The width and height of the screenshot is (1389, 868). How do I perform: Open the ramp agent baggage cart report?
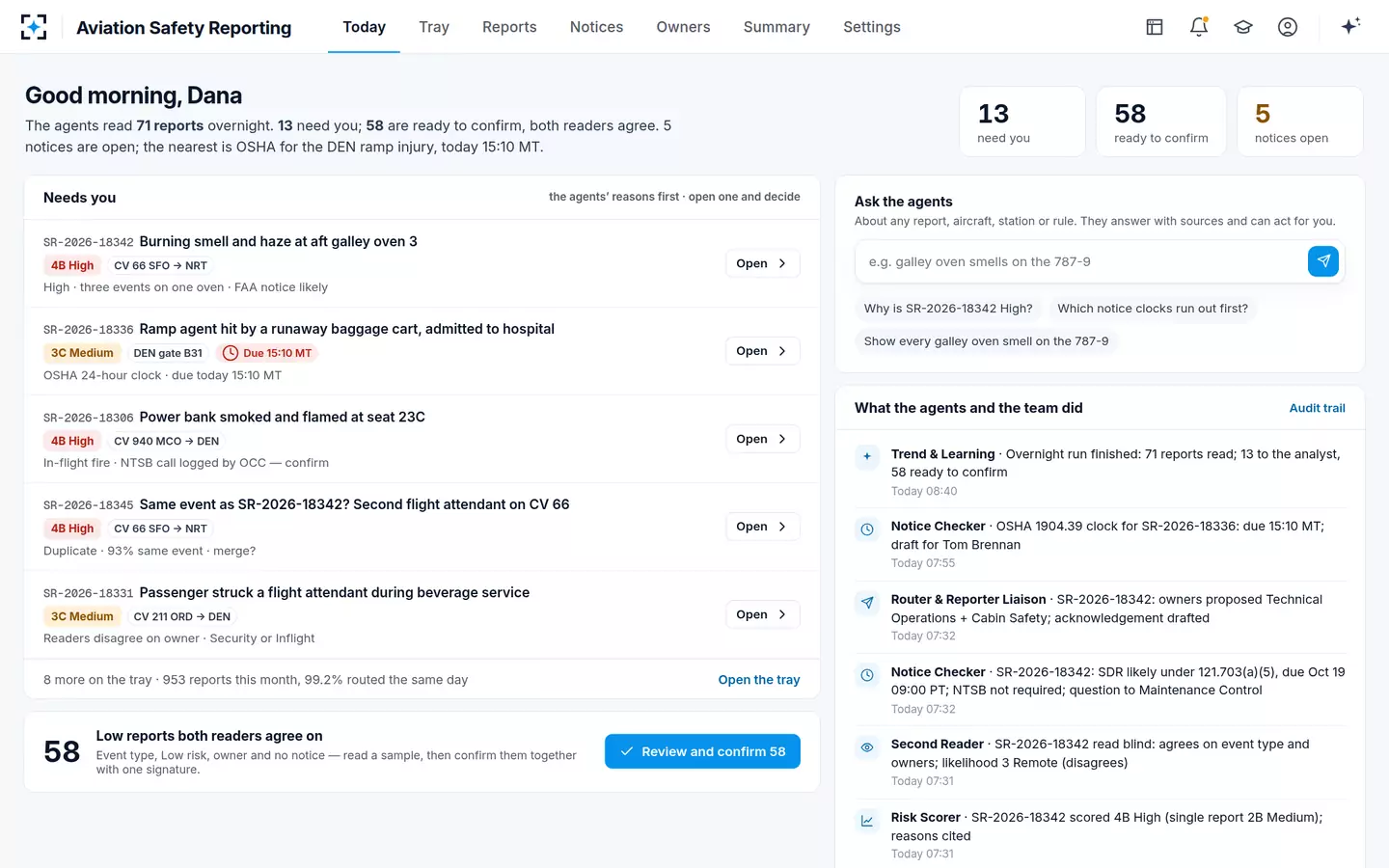[x=762, y=351]
